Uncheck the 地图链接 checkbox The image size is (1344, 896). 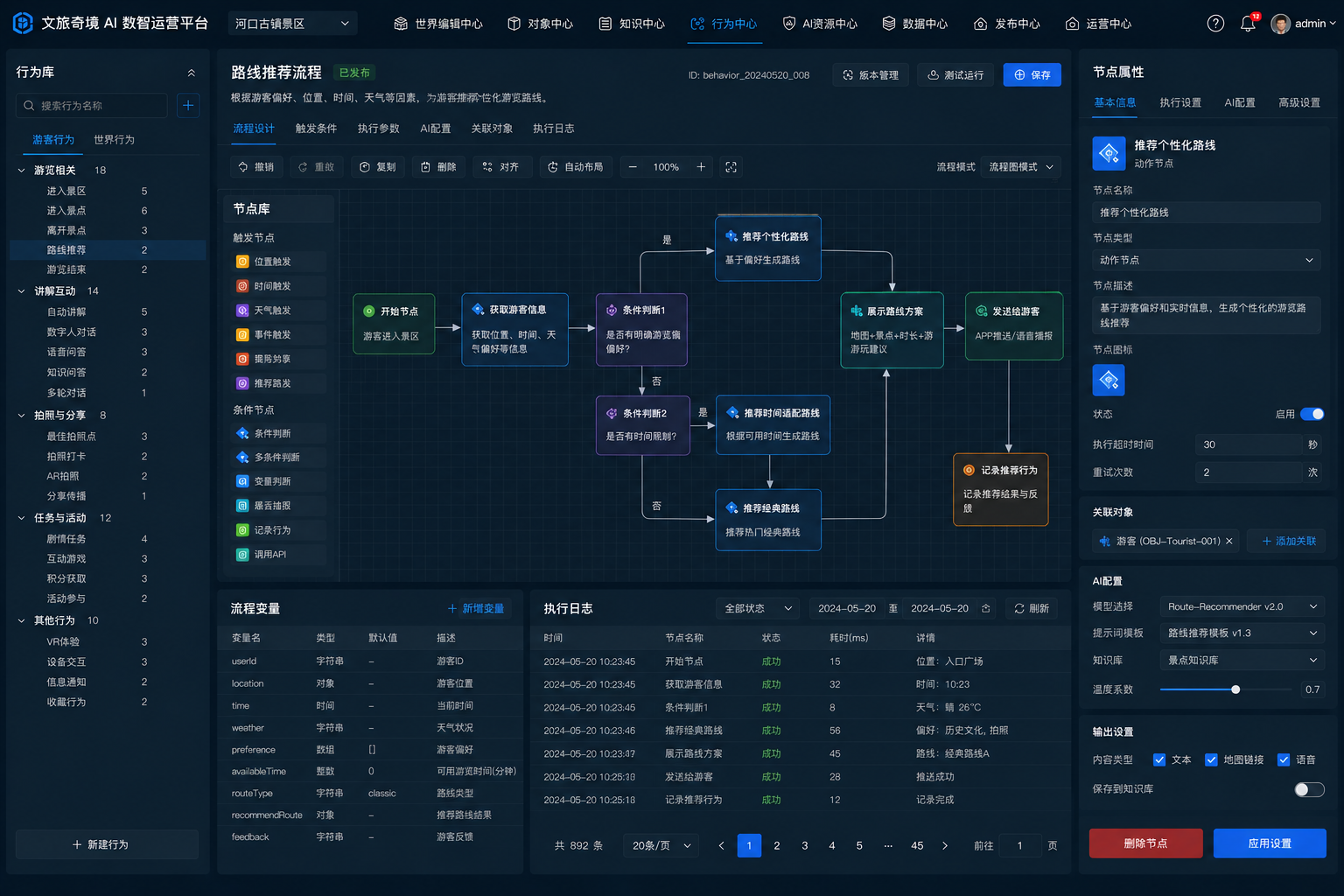click(1211, 759)
